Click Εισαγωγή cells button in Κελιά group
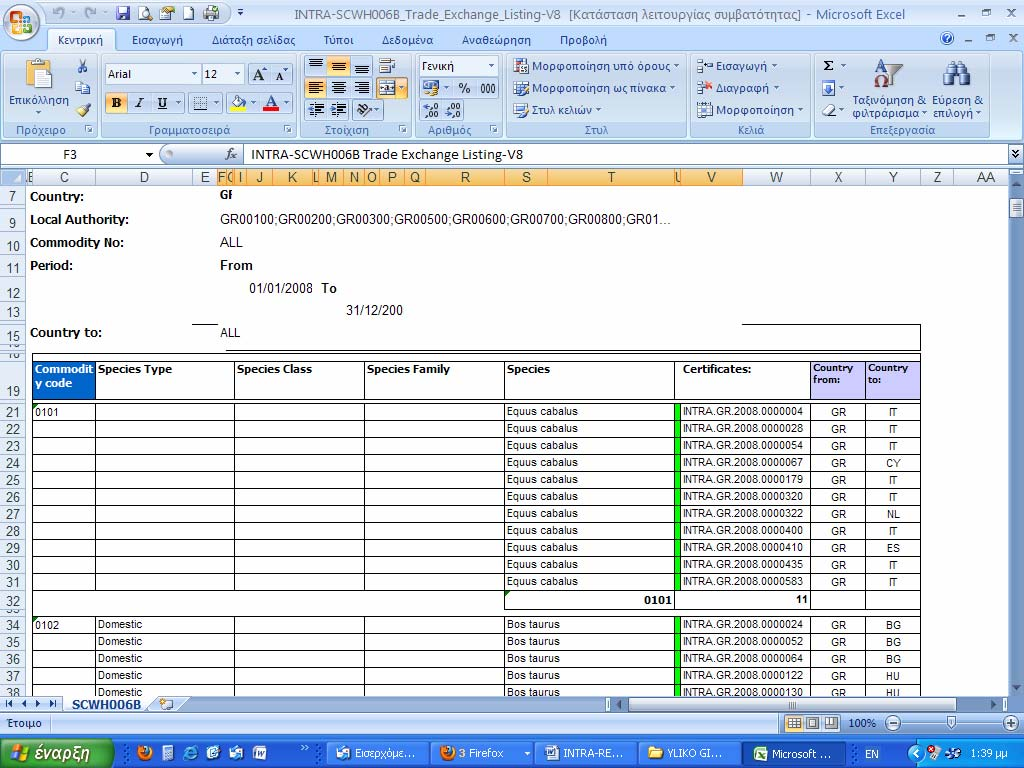The width and height of the screenshot is (1024, 768). click(737, 66)
